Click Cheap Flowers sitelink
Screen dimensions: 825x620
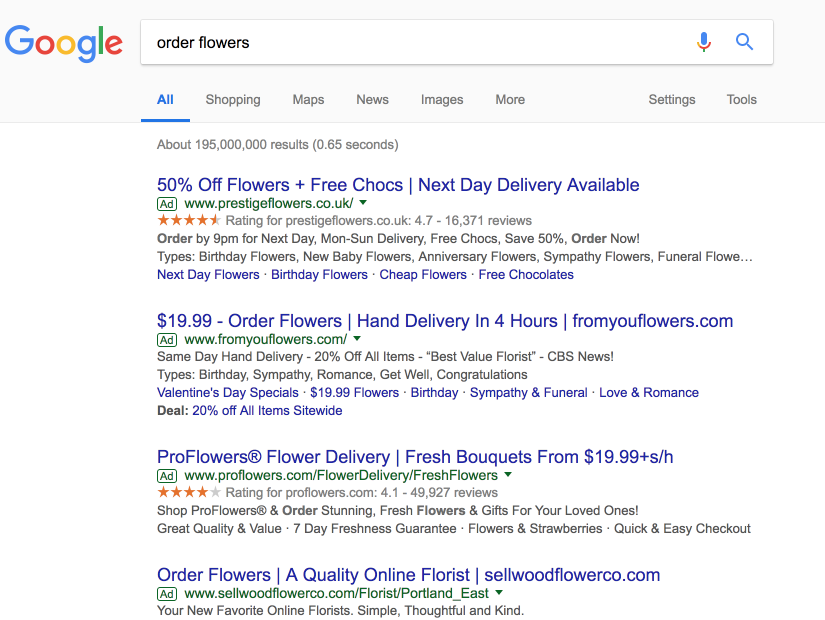pos(423,274)
